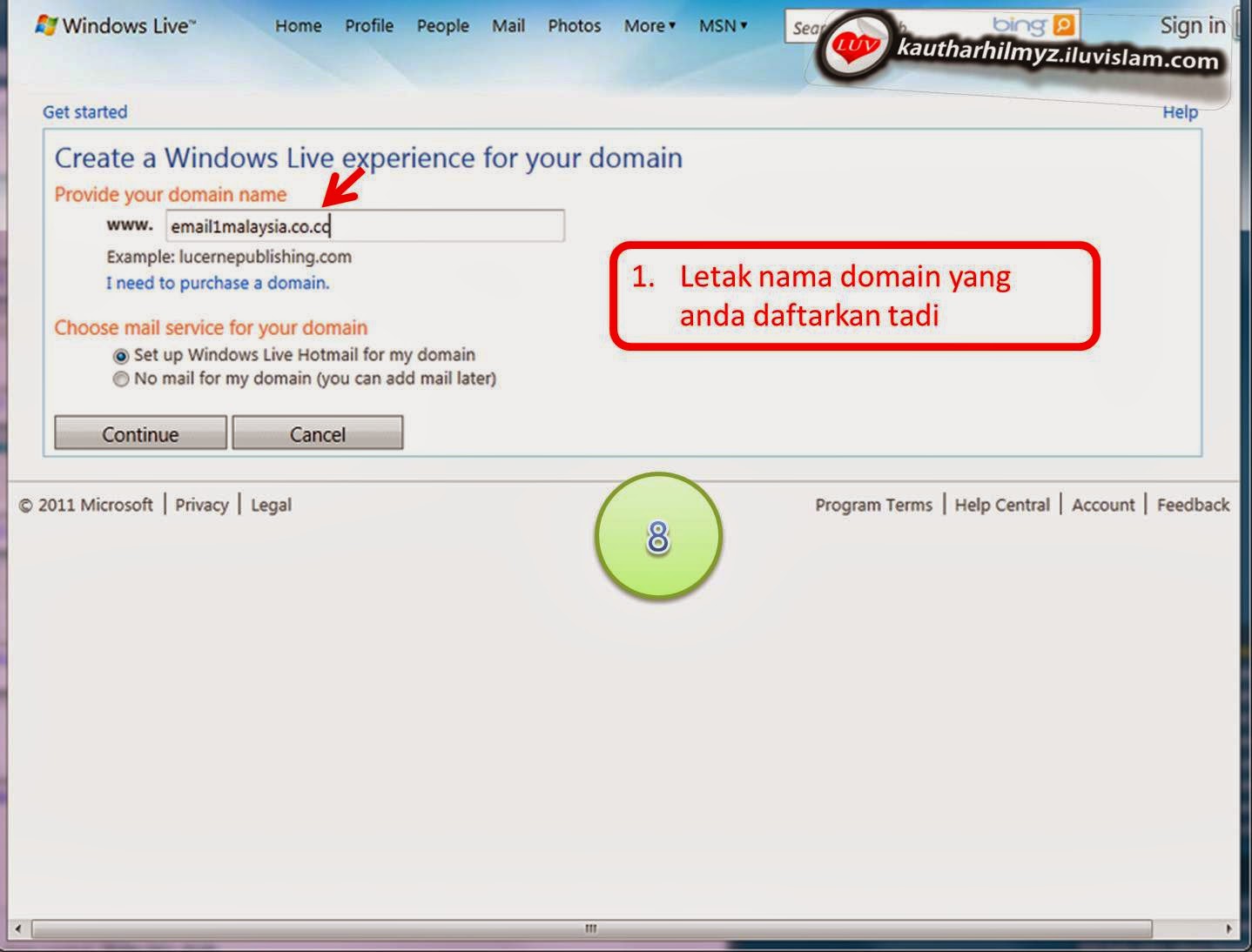Click the I need to purchase a domain link
Screen dimensions: 1252x952
(x=218, y=283)
